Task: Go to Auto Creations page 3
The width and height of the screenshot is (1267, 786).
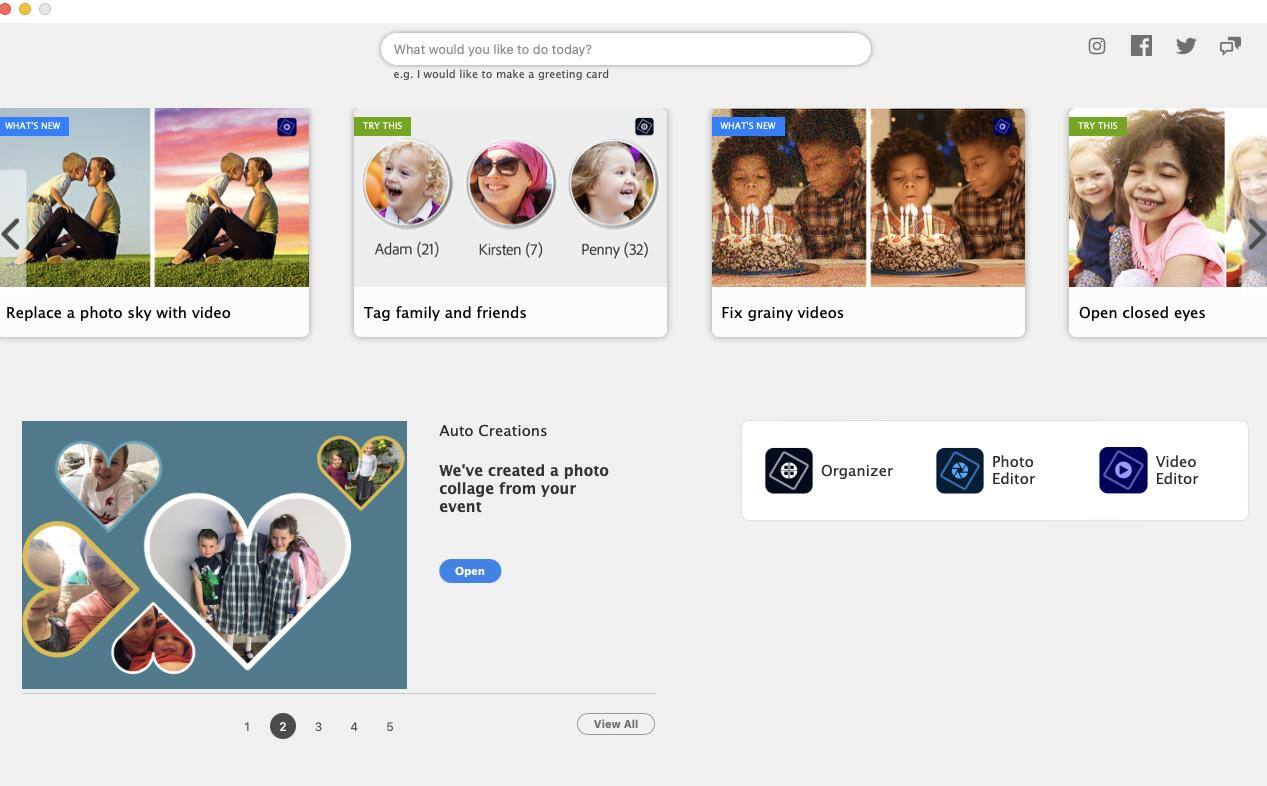Action: point(318,727)
